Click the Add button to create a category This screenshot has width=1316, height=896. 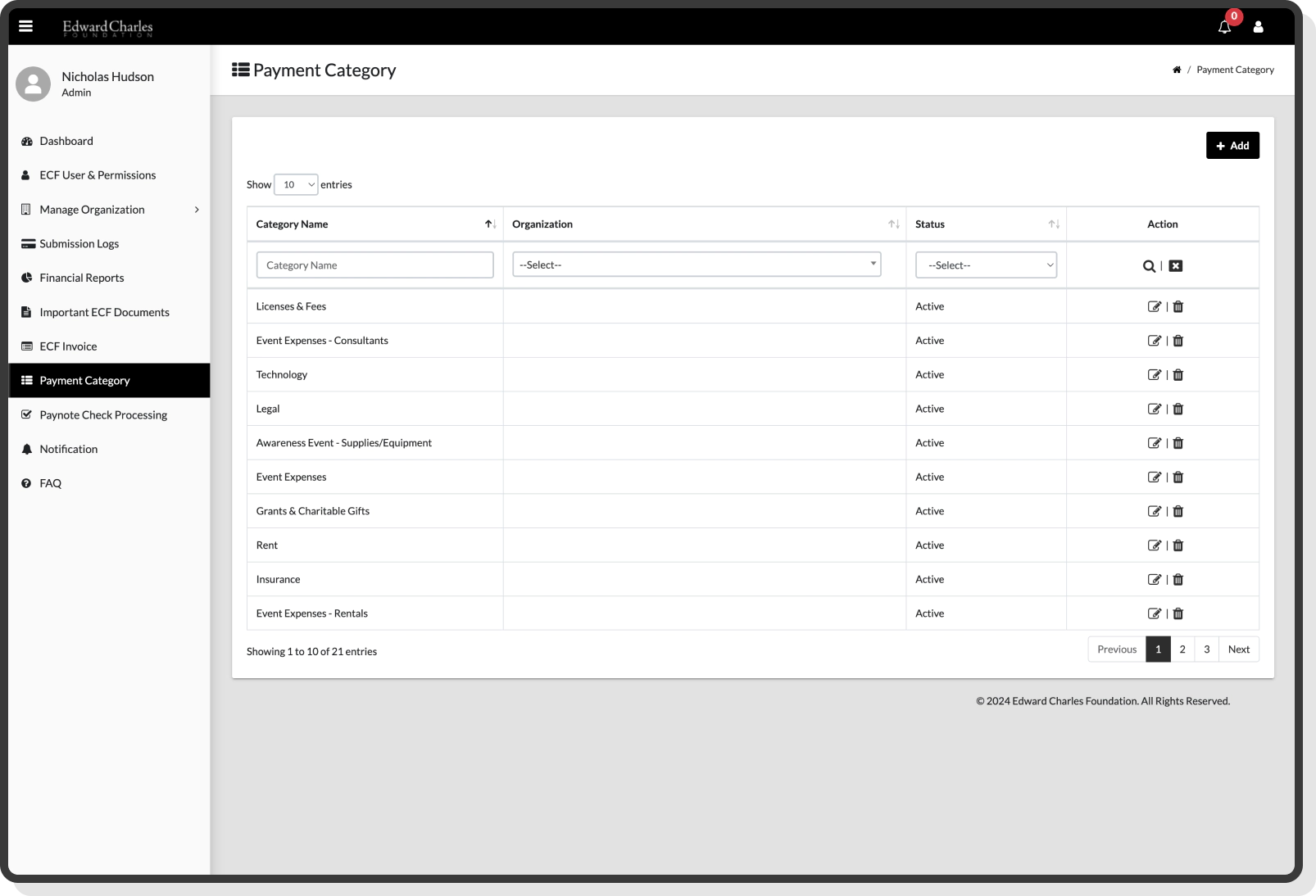(x=1232, y=145)
